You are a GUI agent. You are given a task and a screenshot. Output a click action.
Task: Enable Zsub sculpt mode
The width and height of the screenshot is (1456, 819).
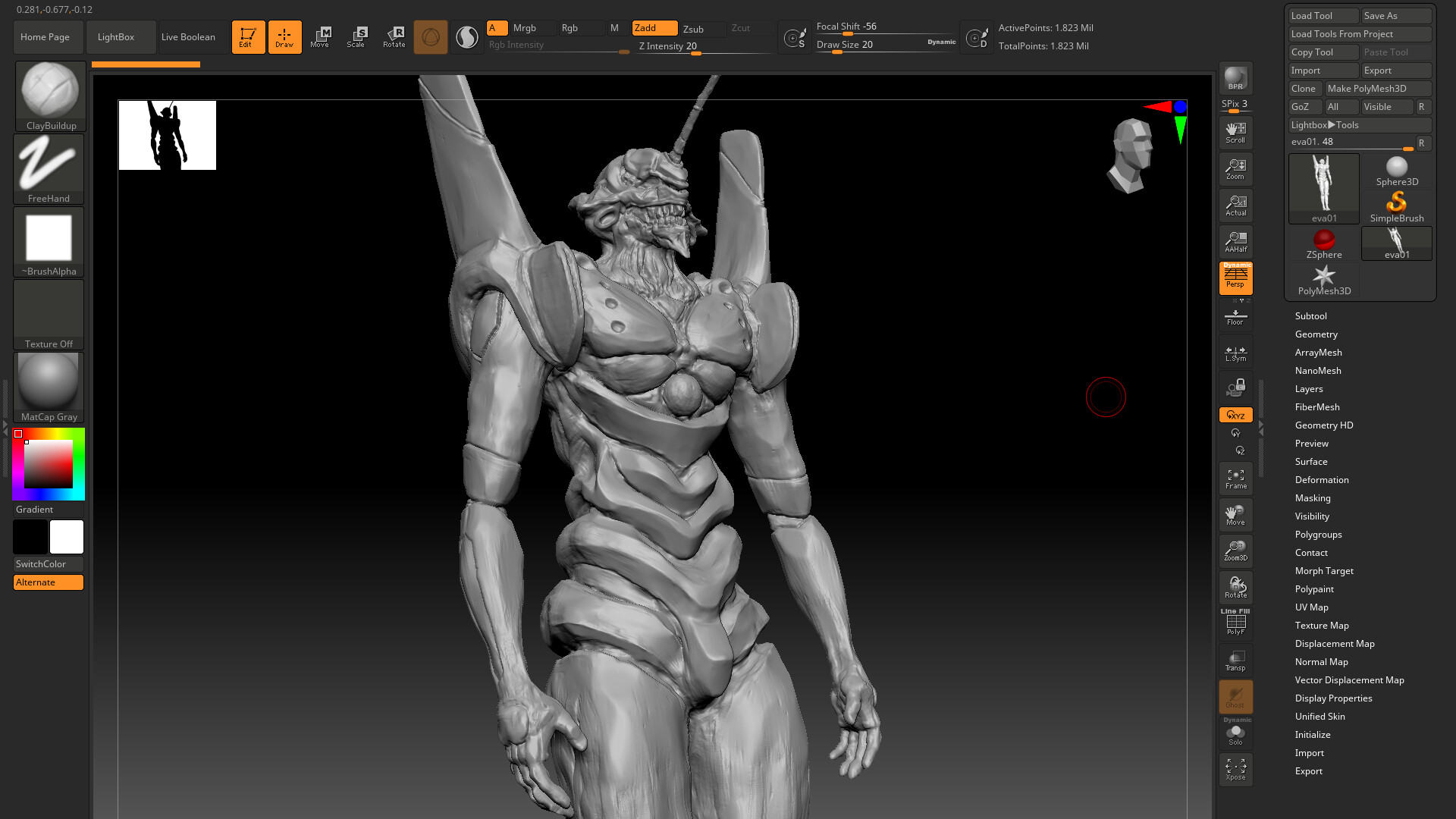tap(702, 29)
